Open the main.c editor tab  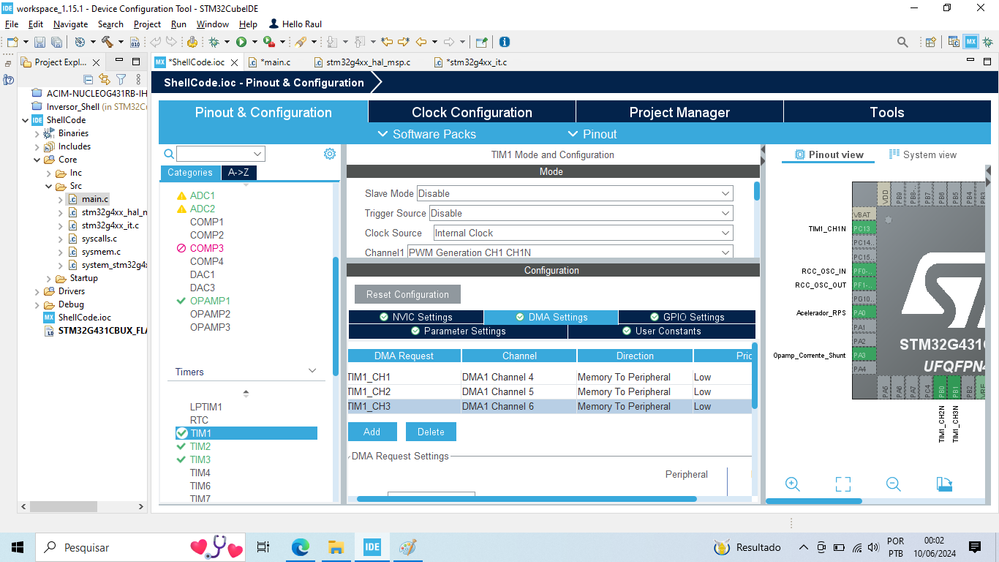pos(270,62)
